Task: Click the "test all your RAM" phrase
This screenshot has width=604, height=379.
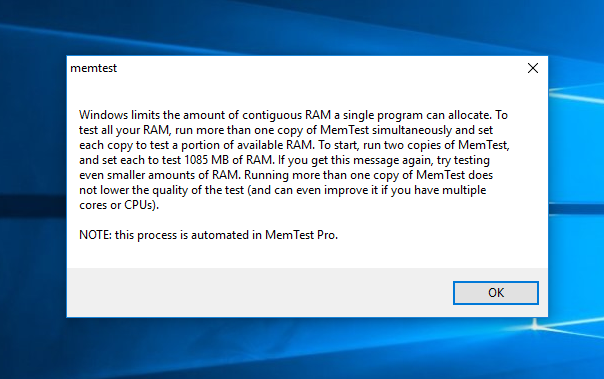Action: click(x=124, y=130)
